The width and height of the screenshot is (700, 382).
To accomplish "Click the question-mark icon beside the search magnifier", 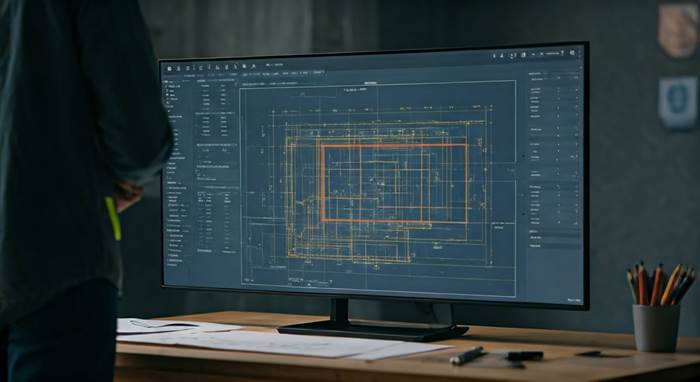I will 562,53.
